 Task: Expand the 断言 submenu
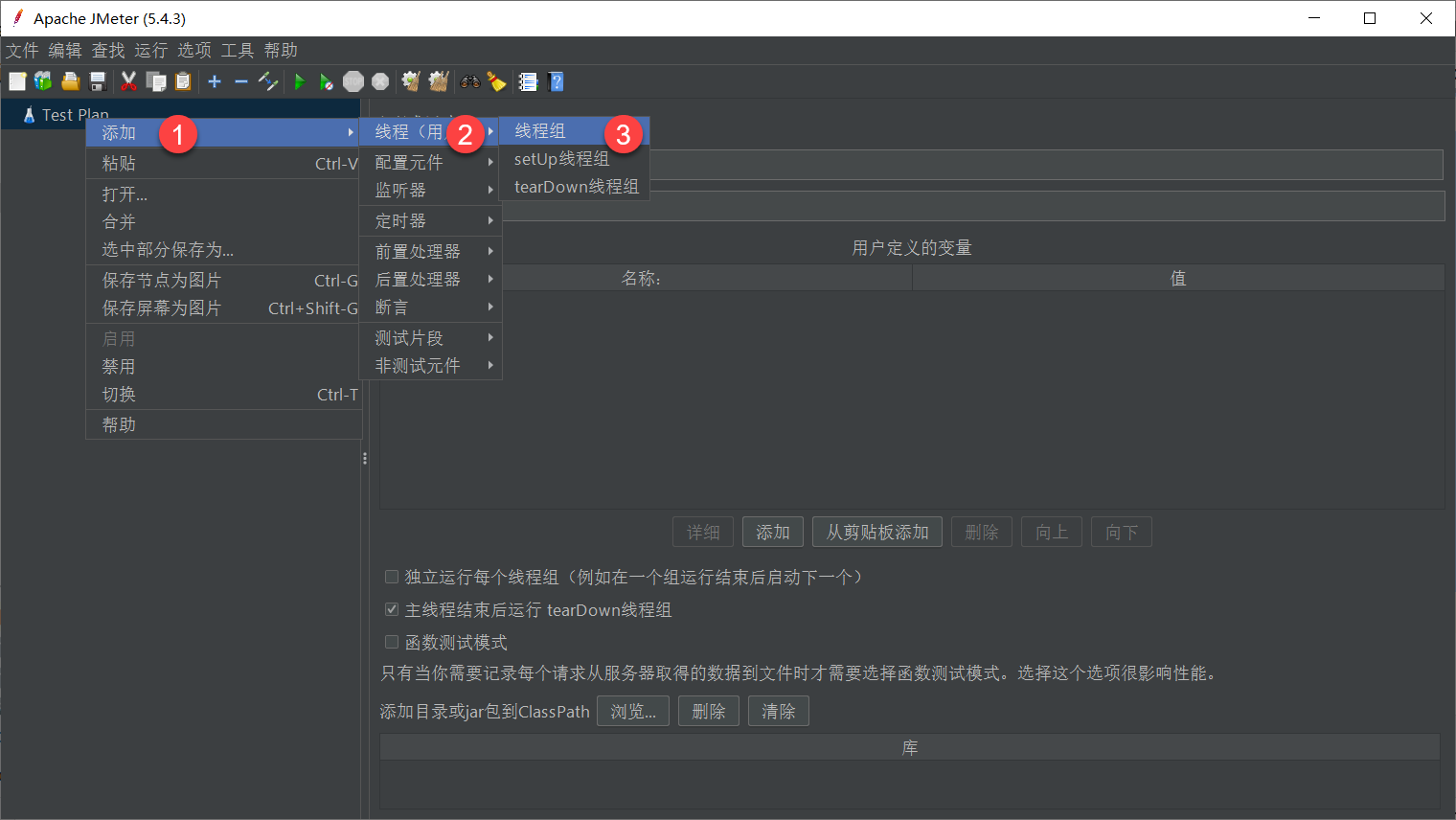click(x=430, y=307)
